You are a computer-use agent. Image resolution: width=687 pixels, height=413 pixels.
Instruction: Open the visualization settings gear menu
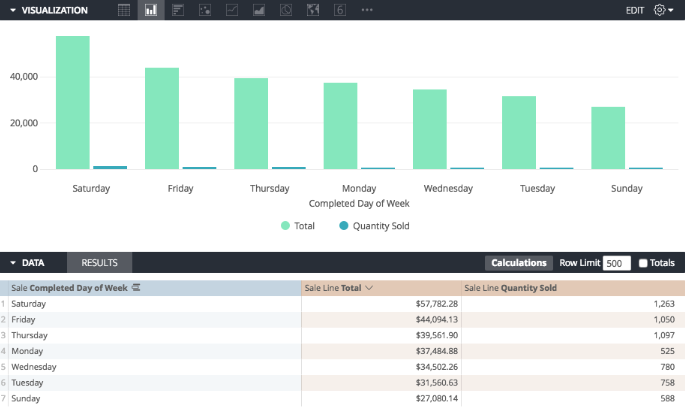click(663, 10)
